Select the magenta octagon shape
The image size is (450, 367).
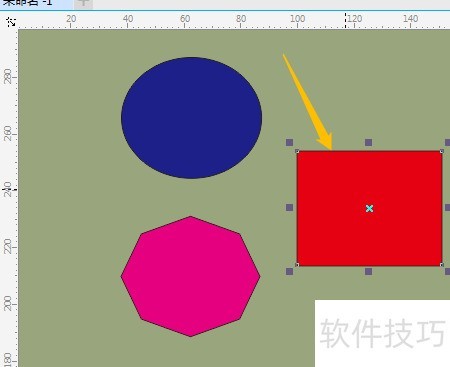point(190,276)
